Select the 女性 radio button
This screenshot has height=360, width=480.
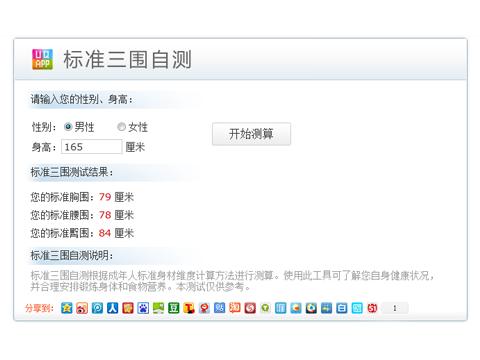point(121,127)
